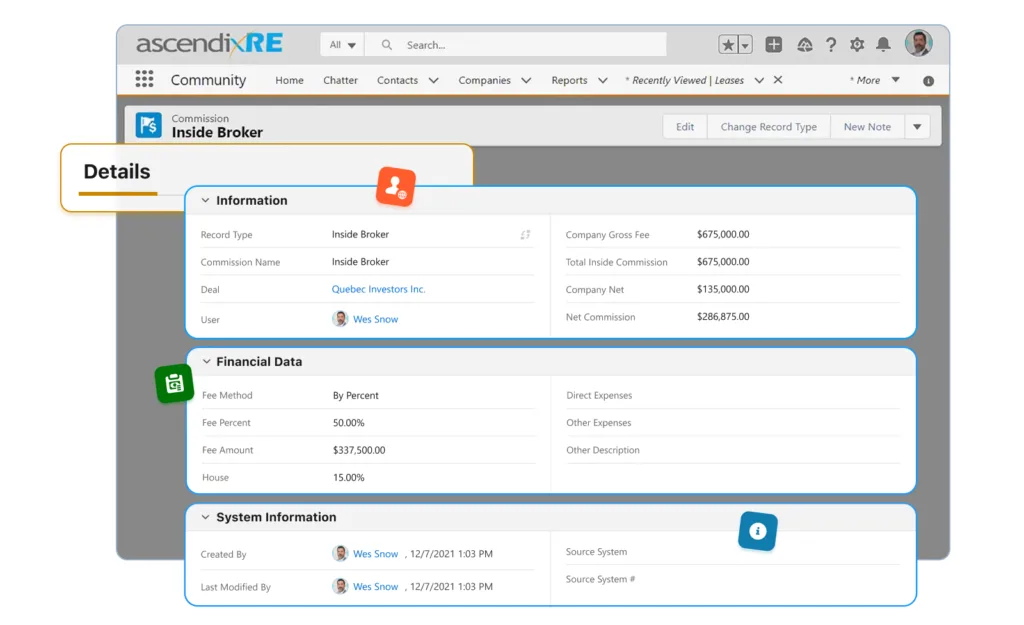Click the blue info badge icon
Image resolution: width=1024 pixels, height=625 pixels.
[757, 531]
